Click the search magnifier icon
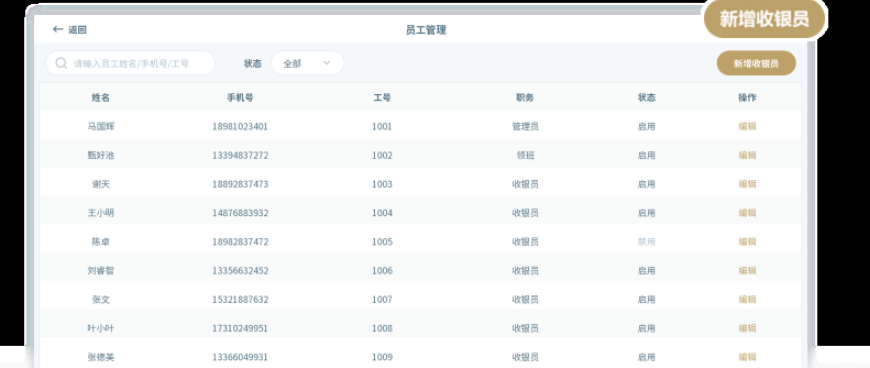Image resolution: width=870 pixels, height=368 pixels. (x=61, y=63)
